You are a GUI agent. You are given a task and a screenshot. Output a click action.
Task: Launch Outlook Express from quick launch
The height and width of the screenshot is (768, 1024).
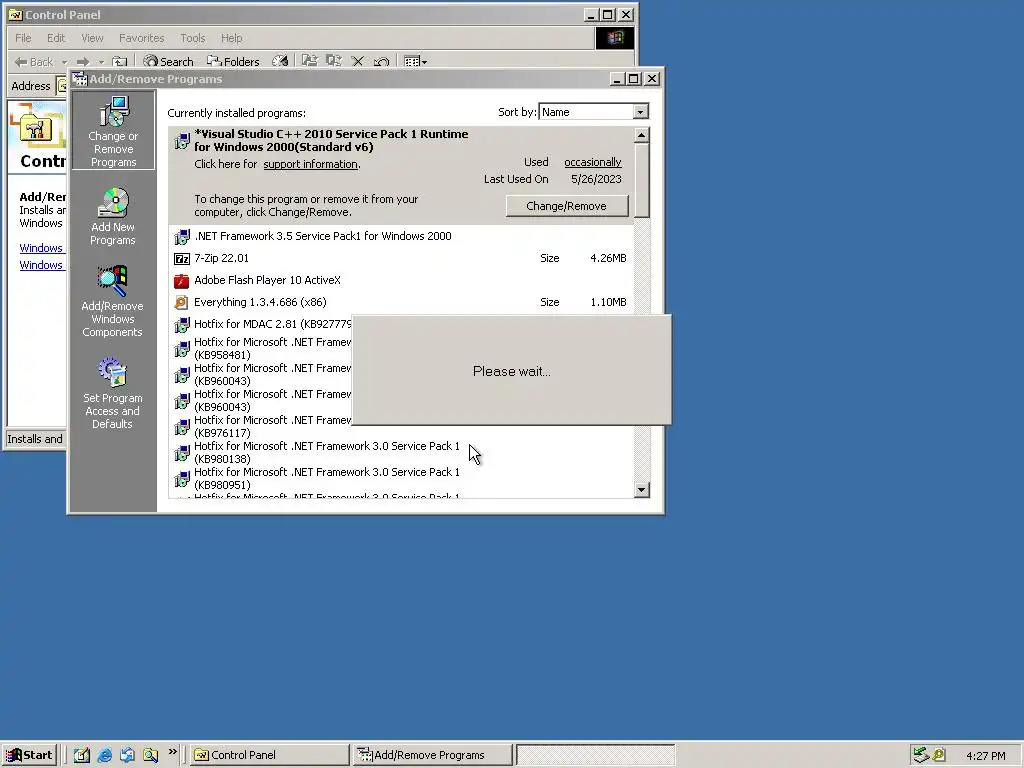point(127,755)
